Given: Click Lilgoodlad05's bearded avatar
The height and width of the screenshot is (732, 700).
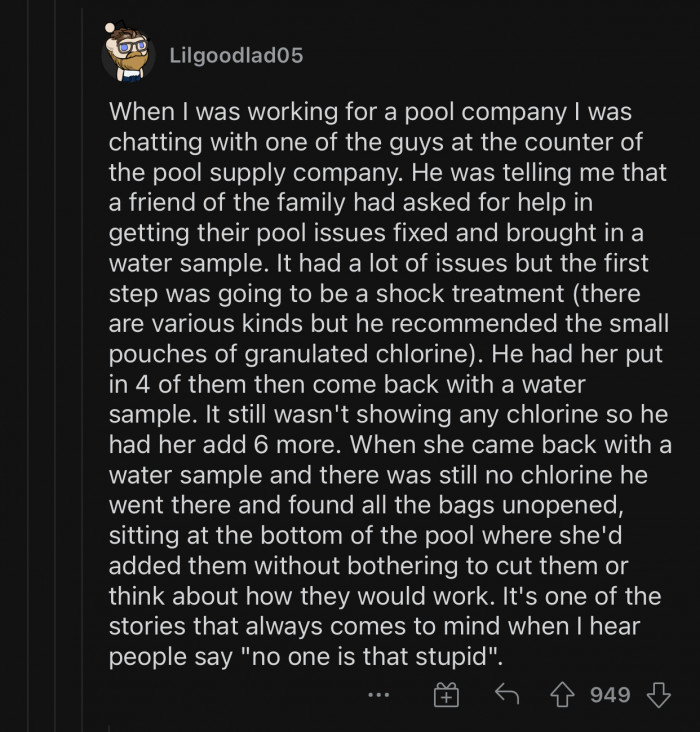Looking at the screenshot, I should (128, 54).
